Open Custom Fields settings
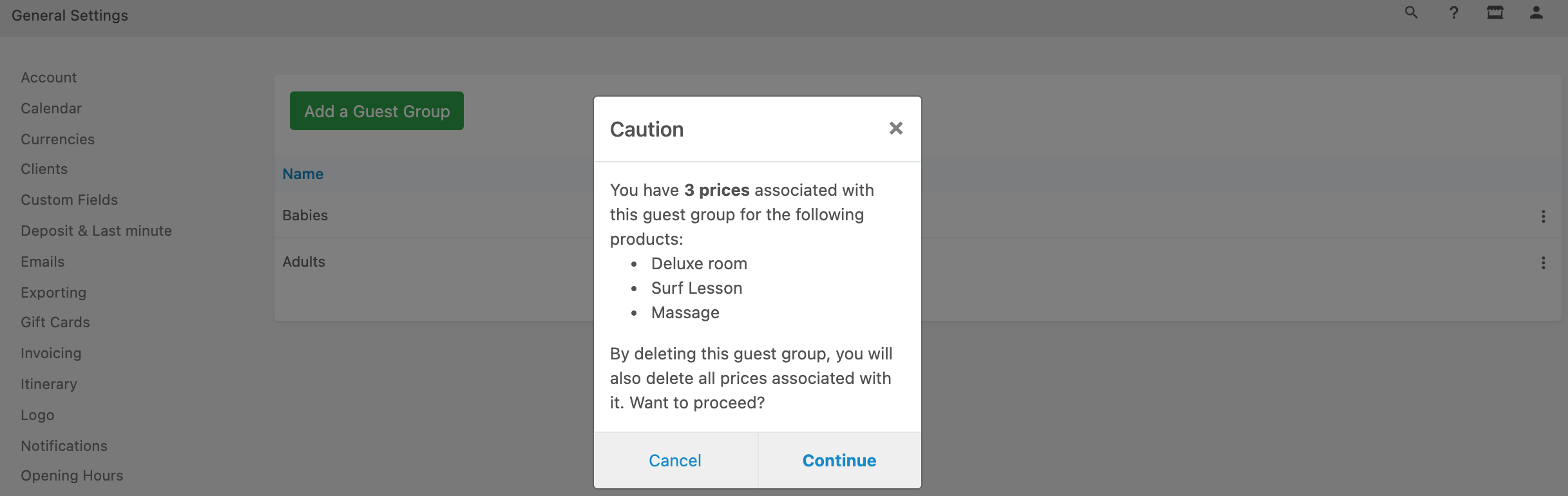Image resolution: width=1568 pixels, height=496 pixels. click(x=70, y=200)
